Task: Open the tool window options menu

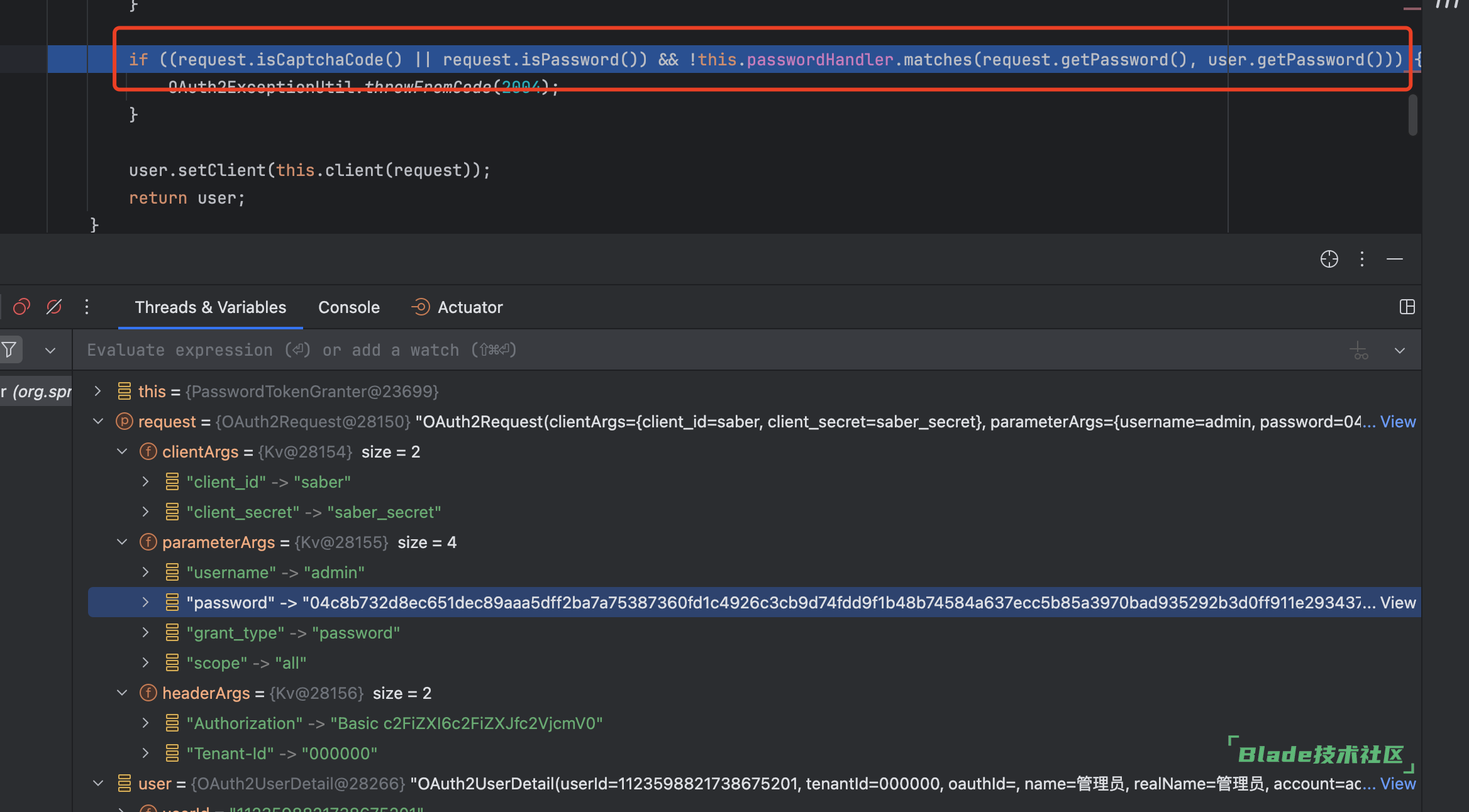Action: pos(1362,259)
